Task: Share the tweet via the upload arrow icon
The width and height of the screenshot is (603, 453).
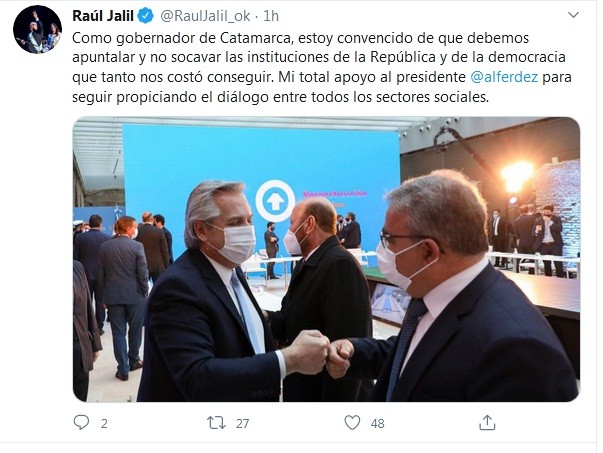Action: [x=487, y=422]
